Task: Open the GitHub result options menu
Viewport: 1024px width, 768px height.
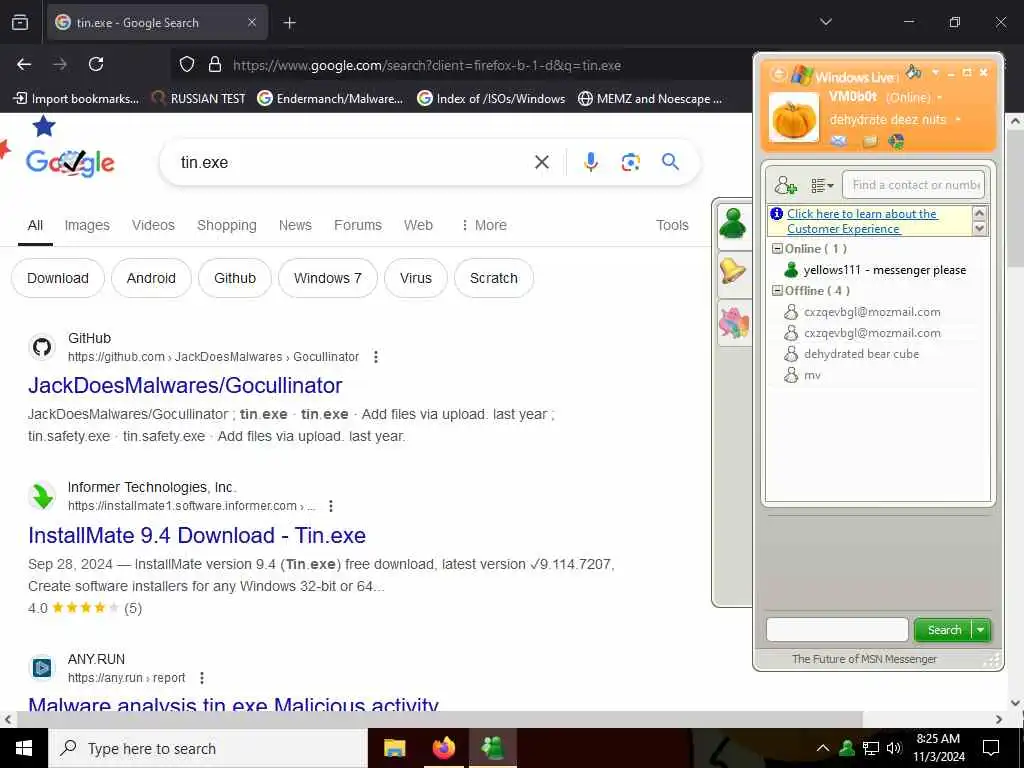Action: (375, 357)
